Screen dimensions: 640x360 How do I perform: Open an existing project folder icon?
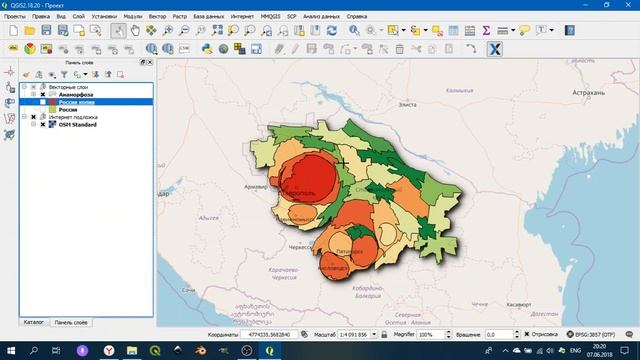point(29,30)
